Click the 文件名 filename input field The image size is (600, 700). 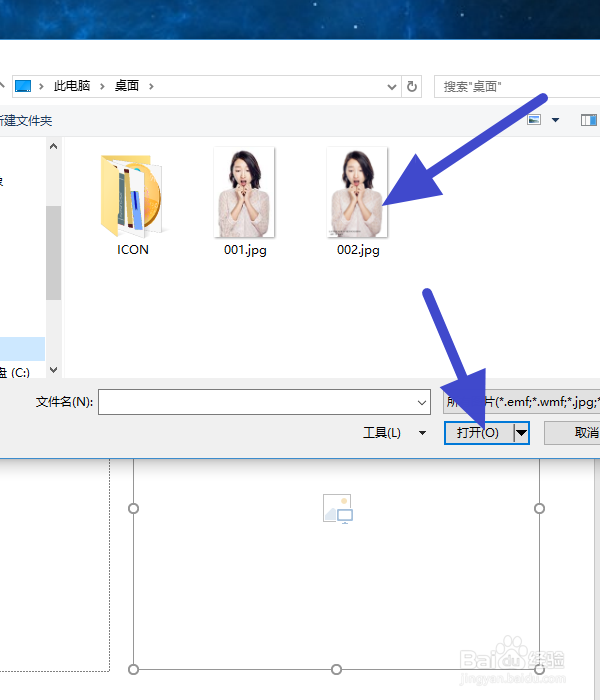(264, 402)
